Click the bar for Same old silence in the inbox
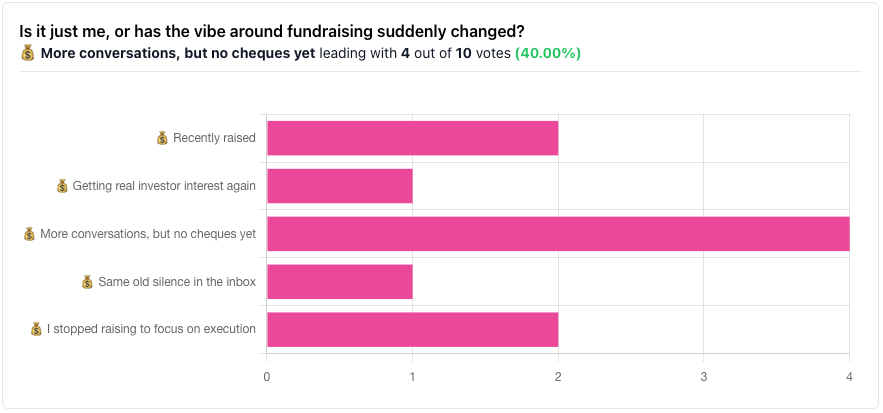This screenshot has width=883, height=413. tap(339, 282)
